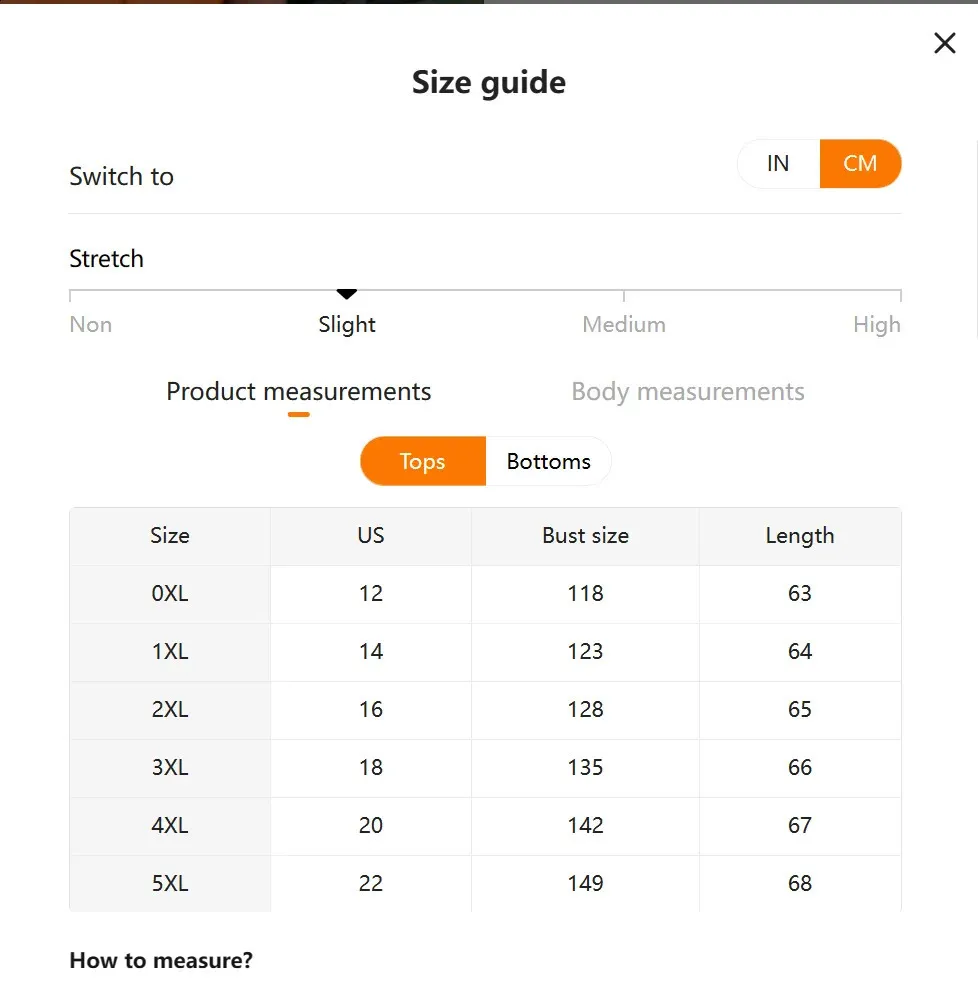The image size is (978, 1001).
Task: Click the Non stretch label
Action: [91, 324]
